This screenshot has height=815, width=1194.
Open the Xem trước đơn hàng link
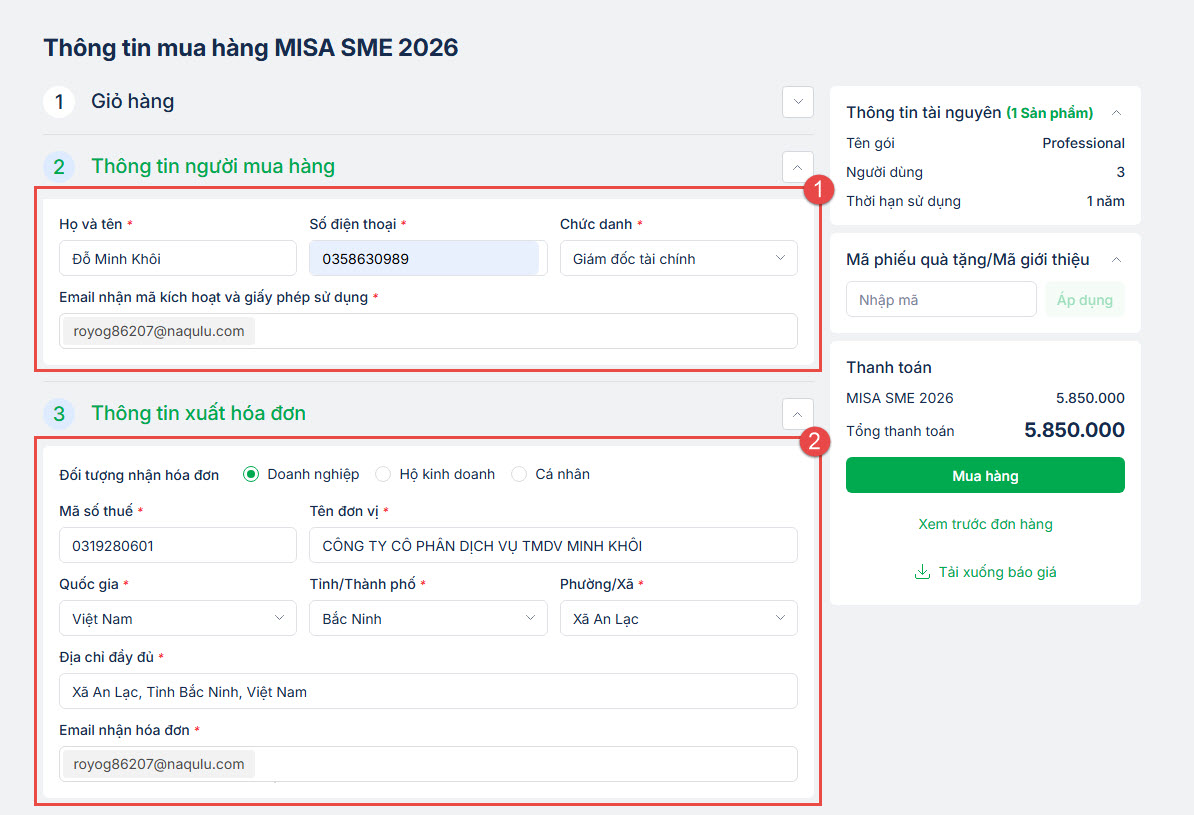point(985,524)
